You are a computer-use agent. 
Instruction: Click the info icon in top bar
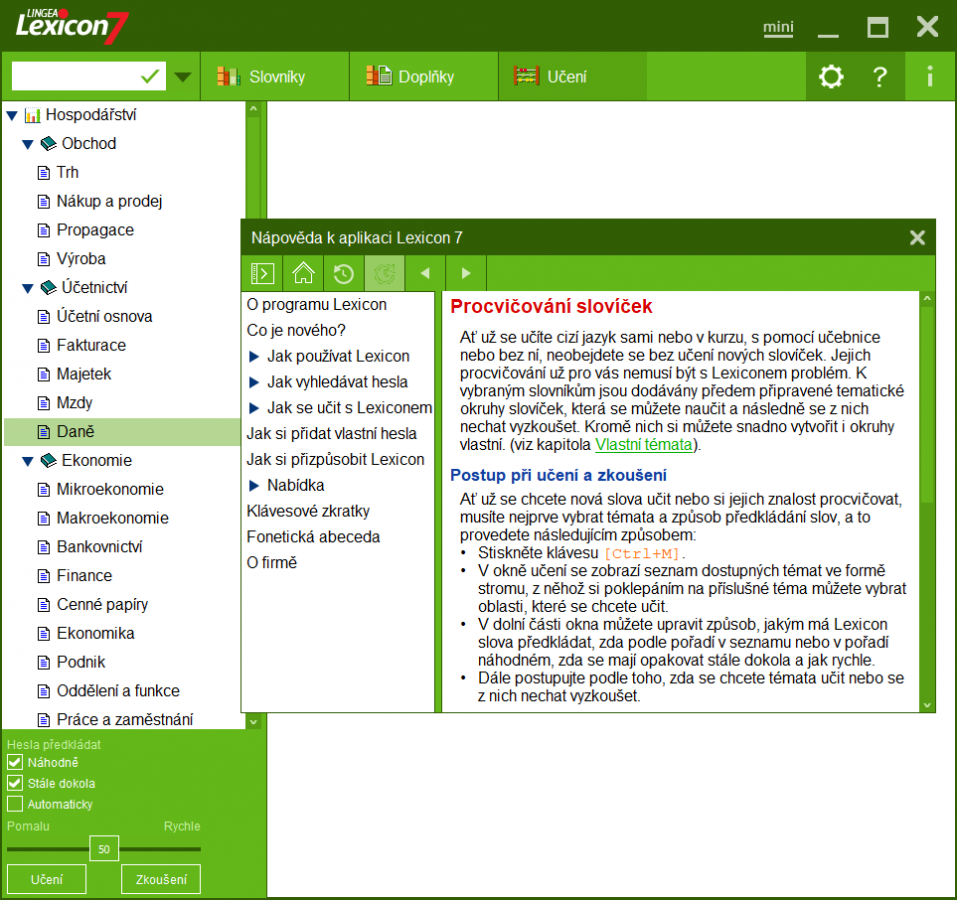click(929, 75)
